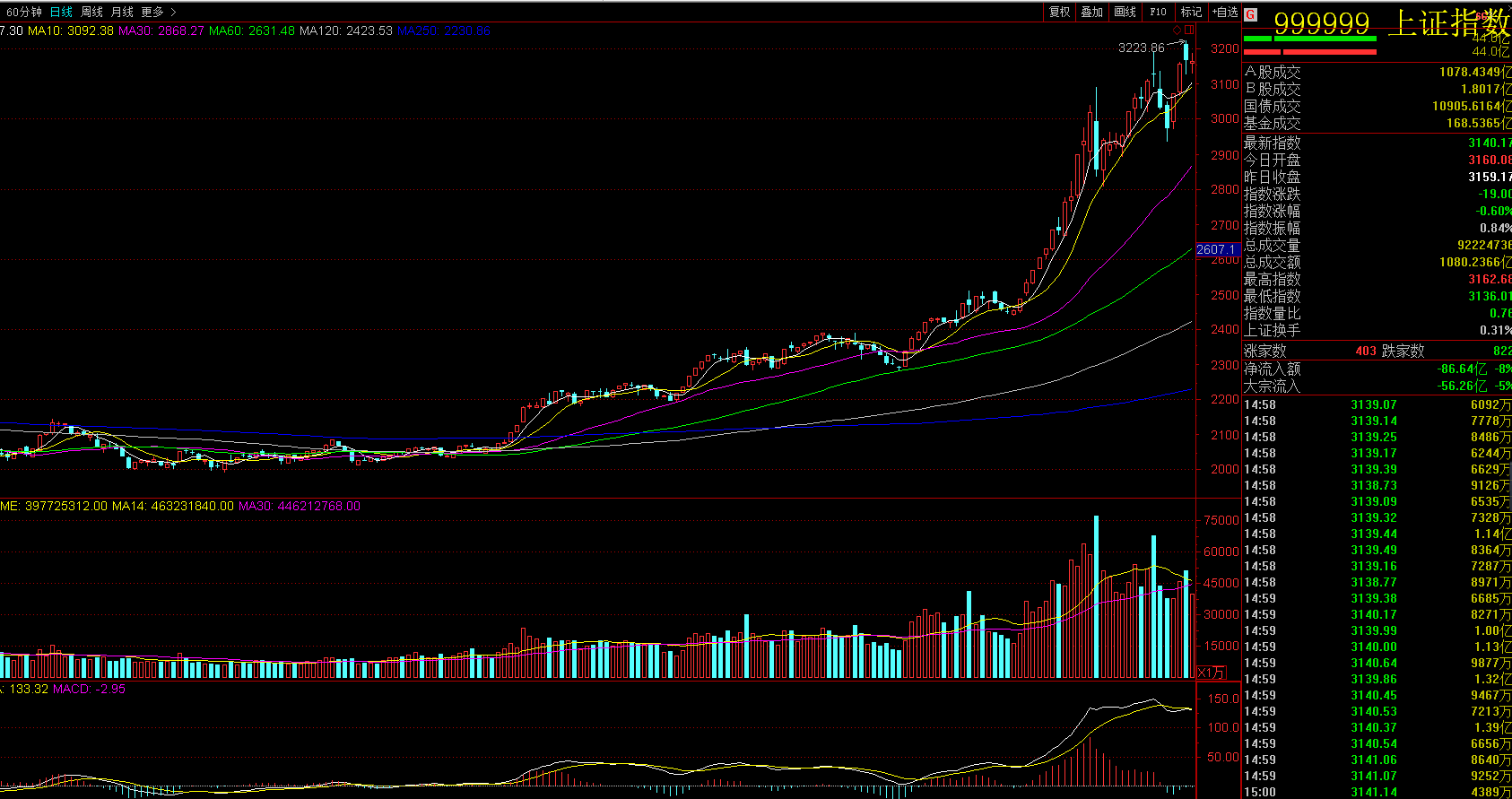Screen dimensions: 1512x799
Task: Select the MA30: 2868.27 indicator label
Action: pyautogui.click(x=161, y=30)
